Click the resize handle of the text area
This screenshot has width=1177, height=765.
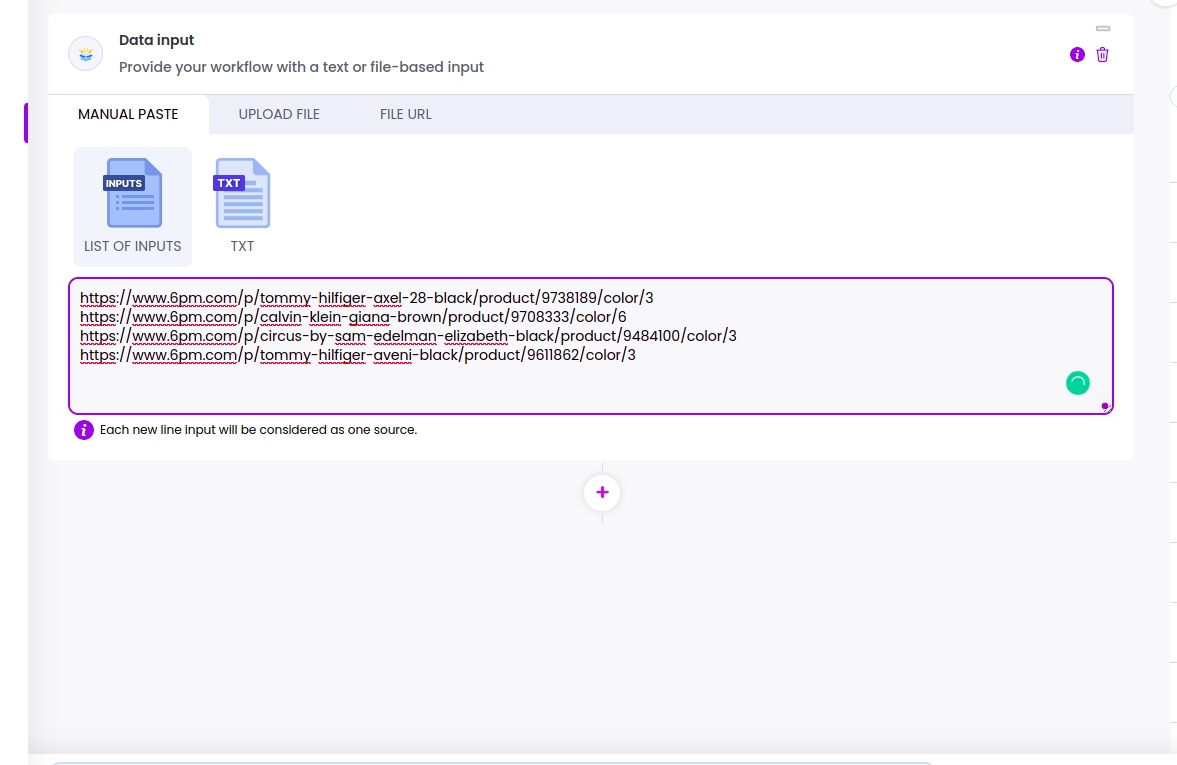point(1105,406)
